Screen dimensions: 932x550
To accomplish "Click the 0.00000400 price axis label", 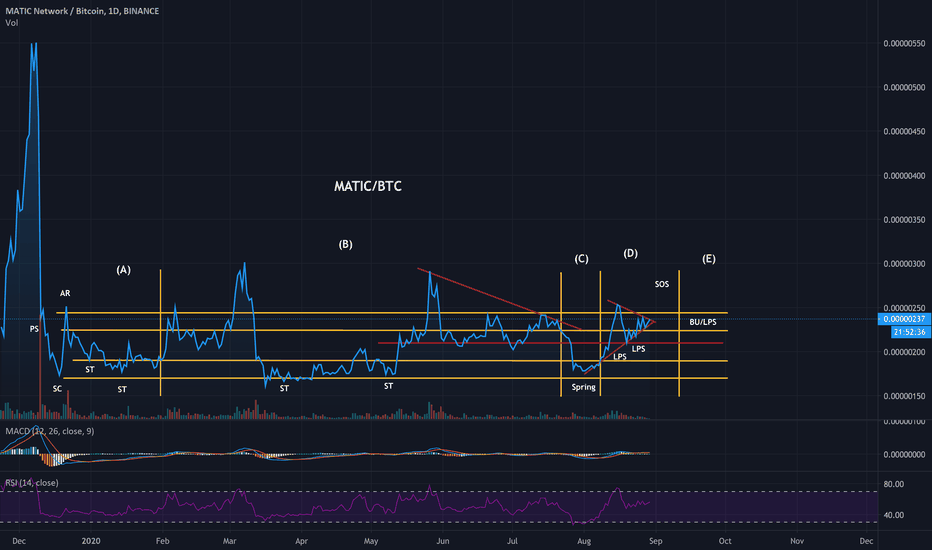I will [x=904, y=176].
